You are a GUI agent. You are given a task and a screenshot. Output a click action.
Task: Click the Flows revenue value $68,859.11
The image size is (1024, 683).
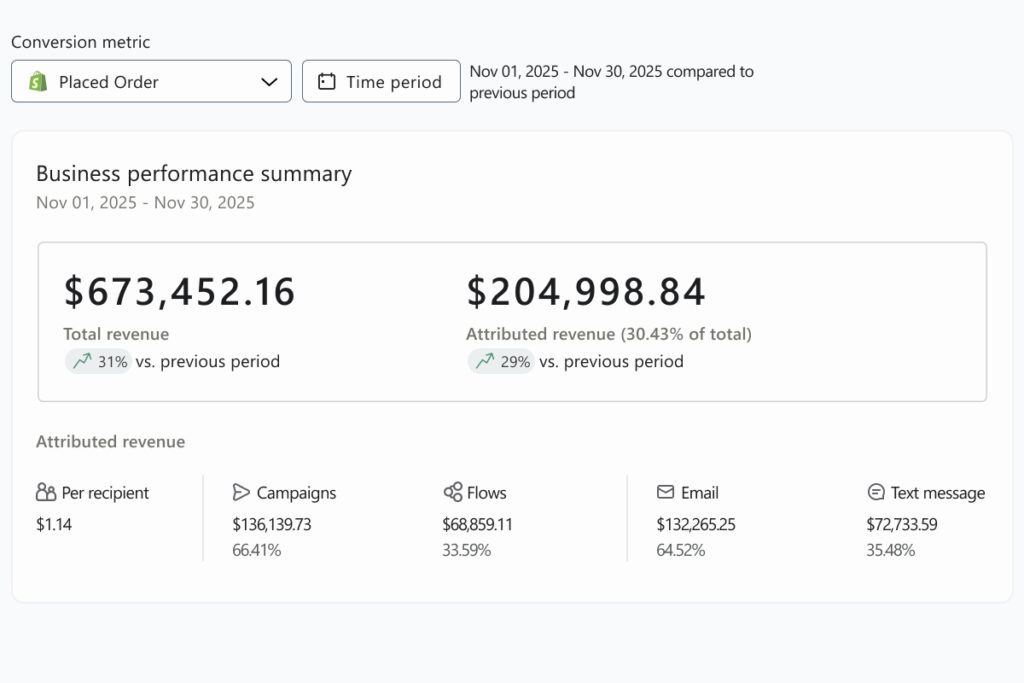click(x=477, y=524)
